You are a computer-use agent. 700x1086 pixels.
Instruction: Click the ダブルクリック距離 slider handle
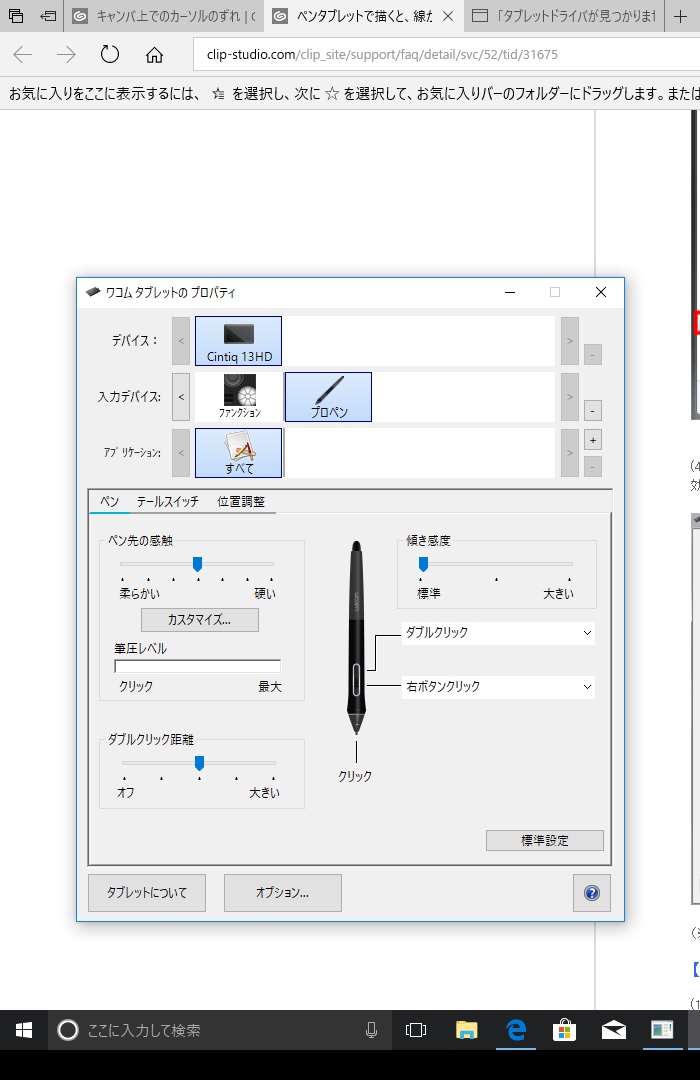point(199,763)
